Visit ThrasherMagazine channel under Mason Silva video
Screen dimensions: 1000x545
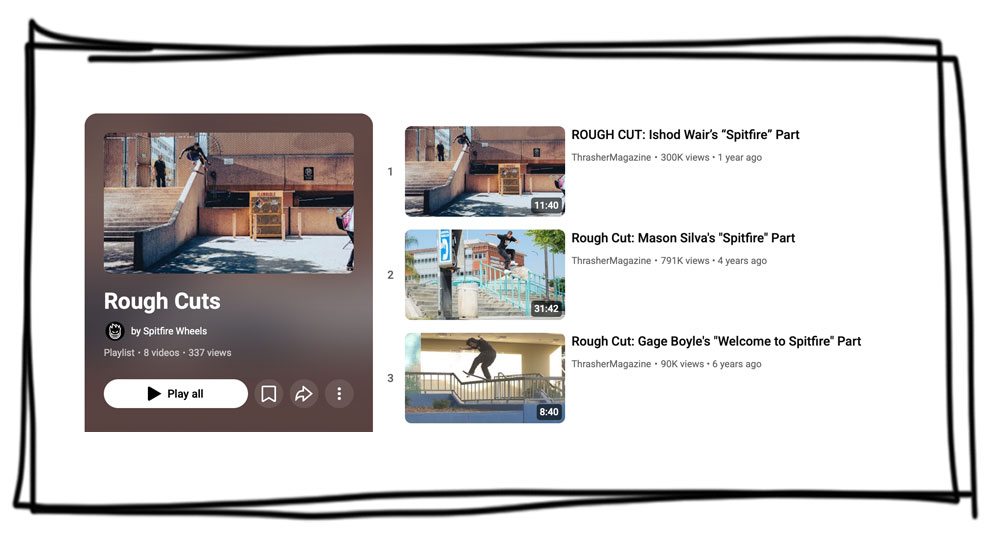pos(611,261)
